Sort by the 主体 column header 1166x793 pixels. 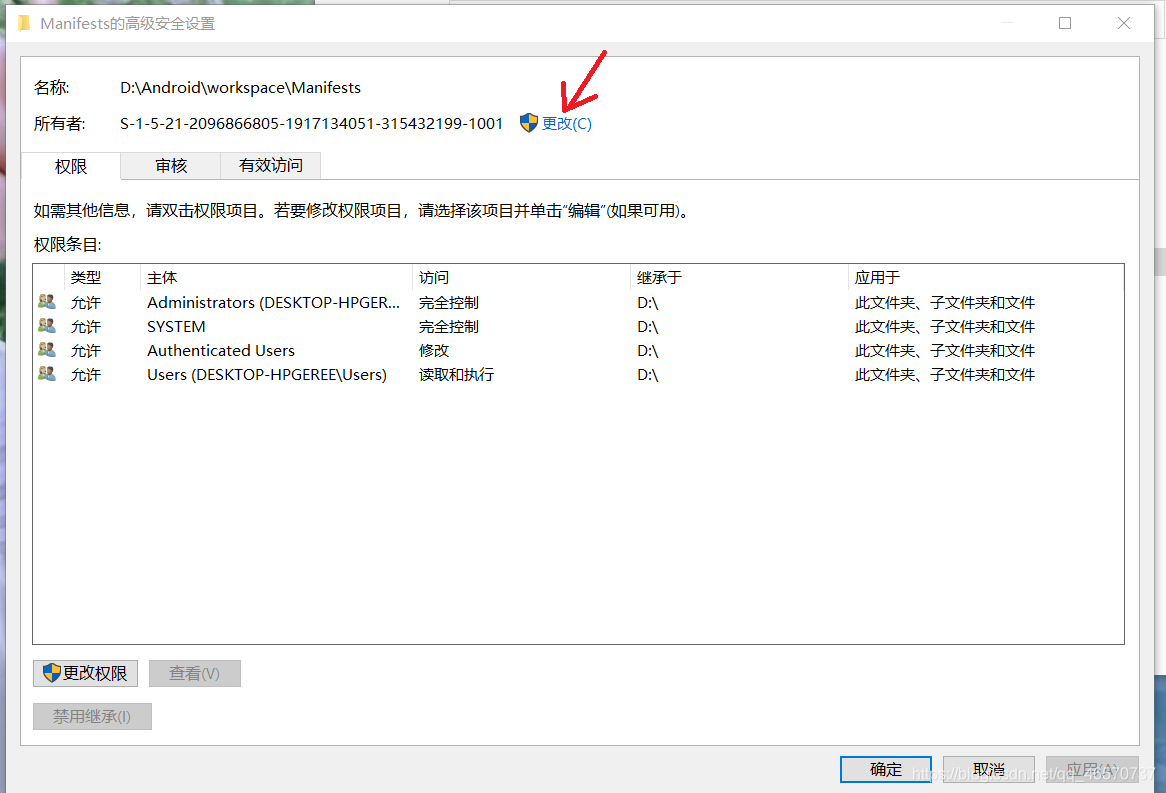click(x=276, y=277)
